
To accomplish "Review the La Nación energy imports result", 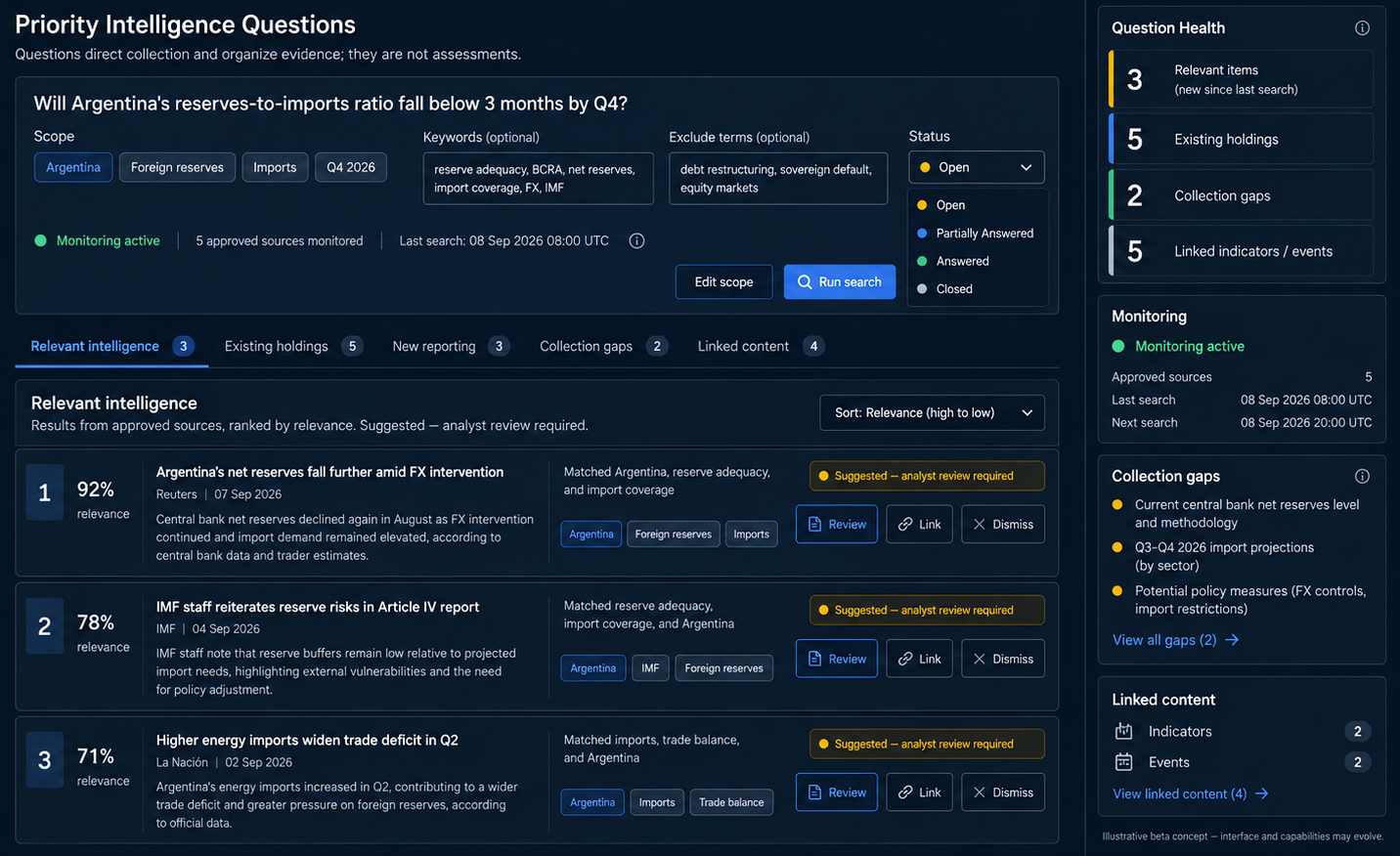I will 837,792.
